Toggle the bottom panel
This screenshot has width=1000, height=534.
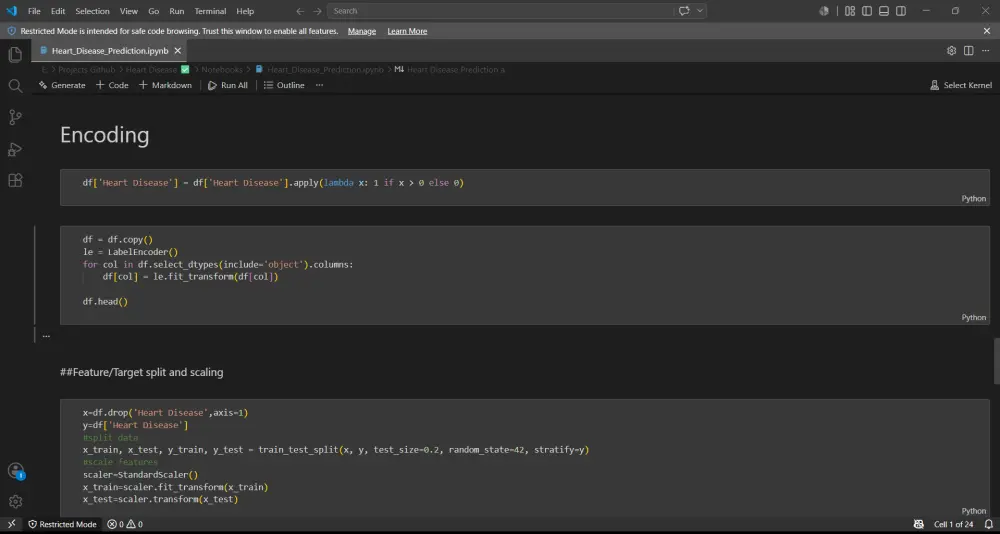click(x=884, y=11)
